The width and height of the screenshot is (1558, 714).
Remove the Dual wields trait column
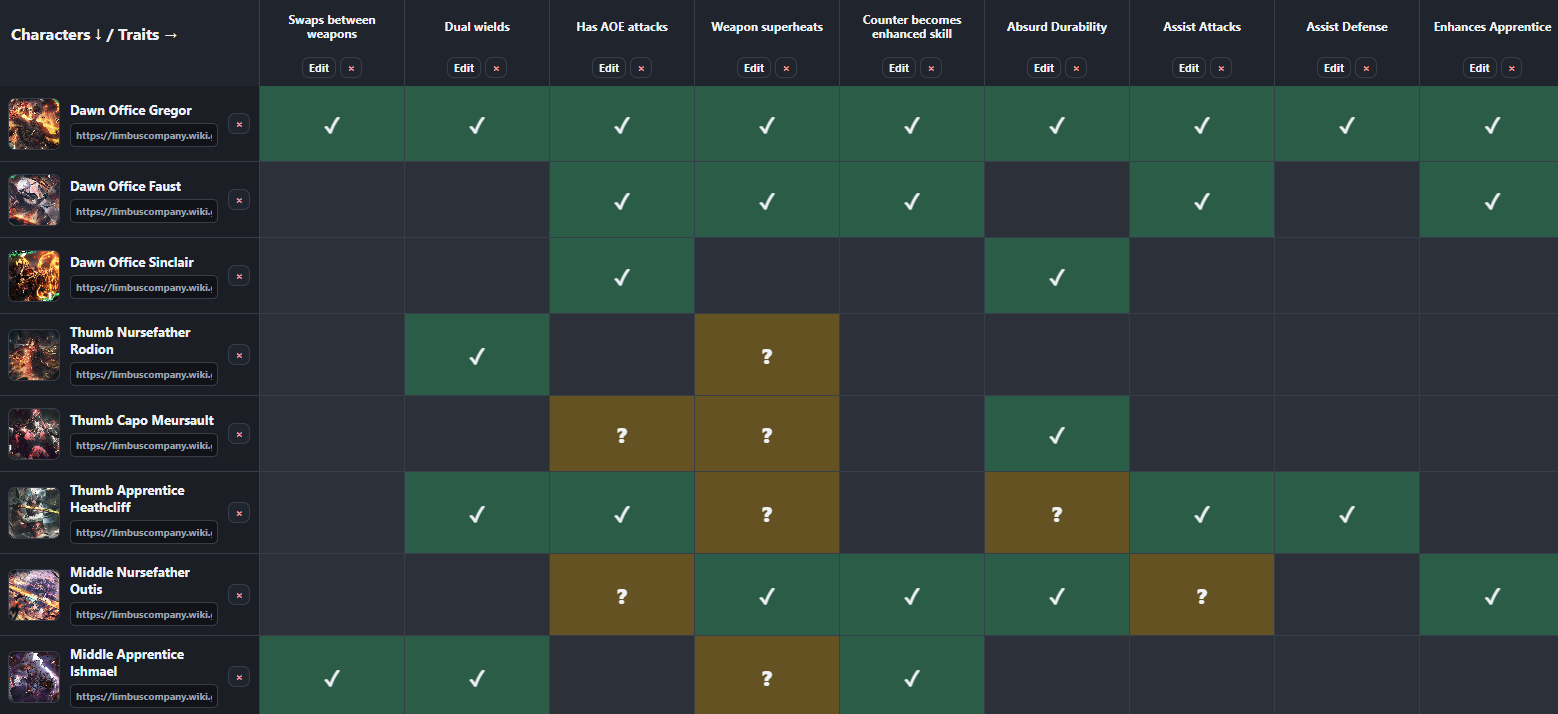497,68
